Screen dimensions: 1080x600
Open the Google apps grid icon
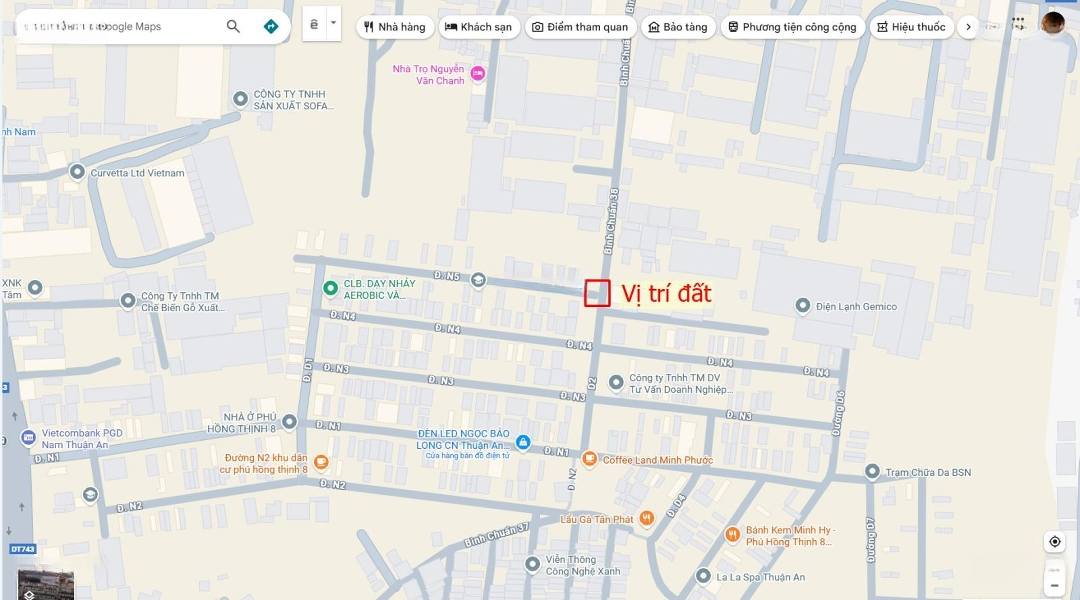point(1019,23)
